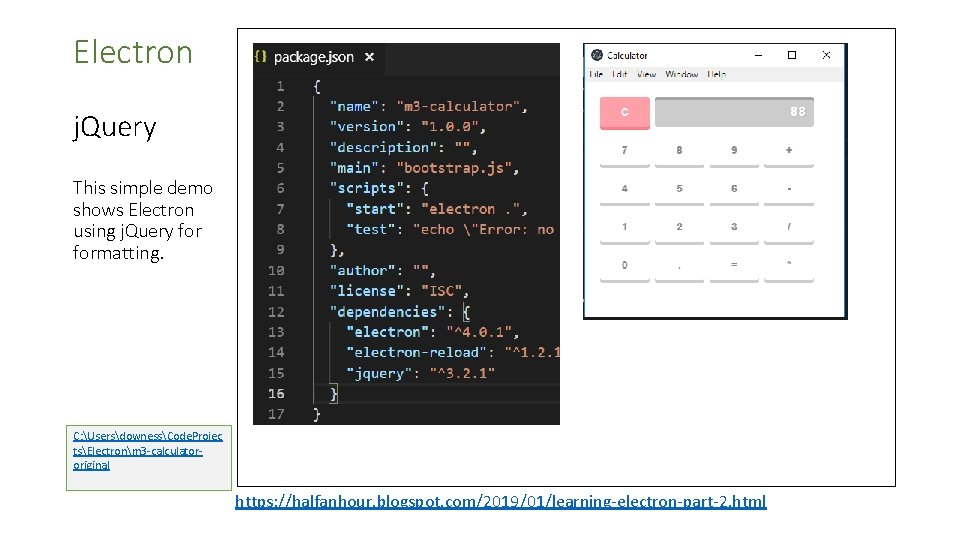Click the "electron ." start script value
960x540 pixels.
pos(470,209)
